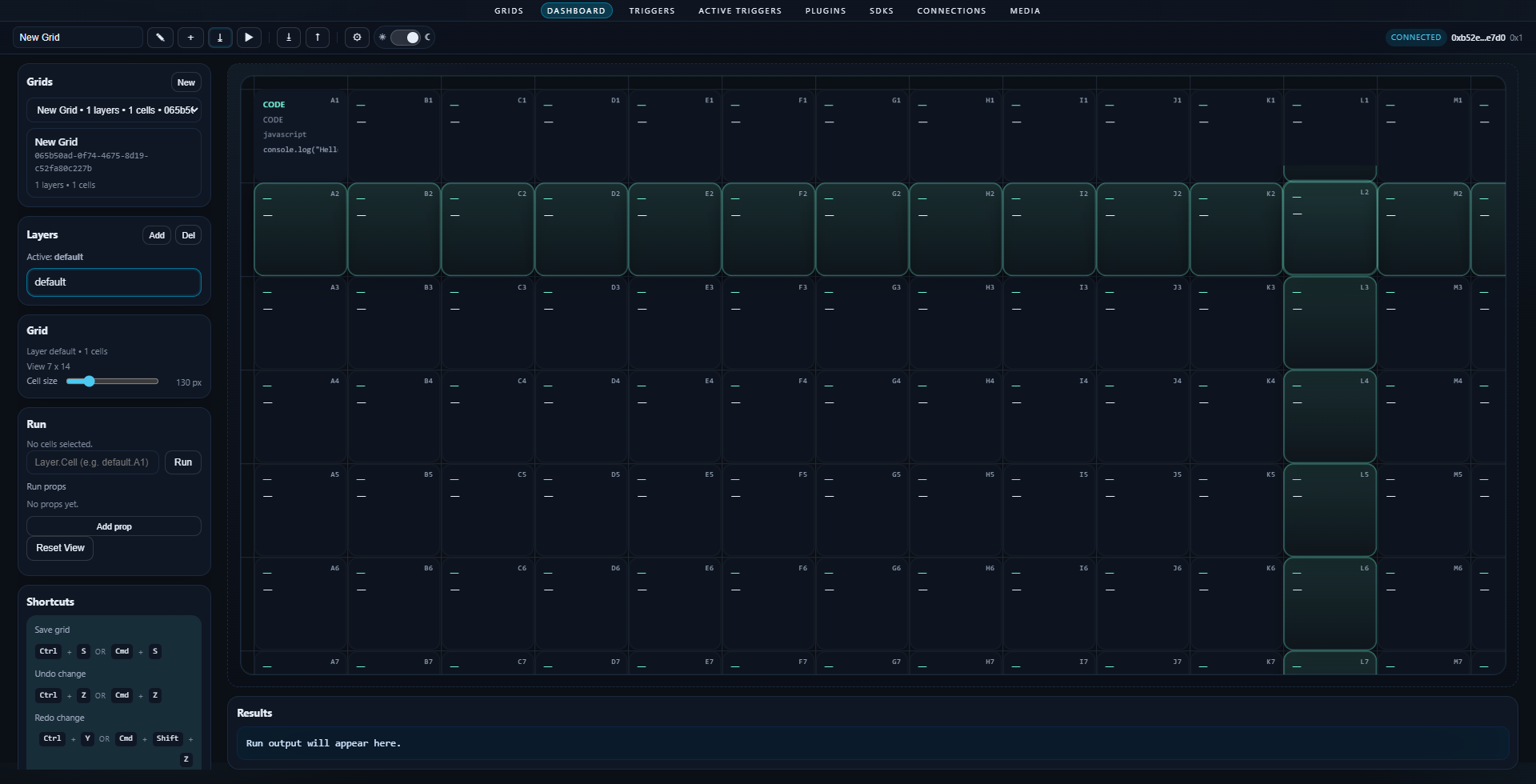Navigate to the MEDIA tab
This screenshot has width=1536, height=784.
(1025, 11)
